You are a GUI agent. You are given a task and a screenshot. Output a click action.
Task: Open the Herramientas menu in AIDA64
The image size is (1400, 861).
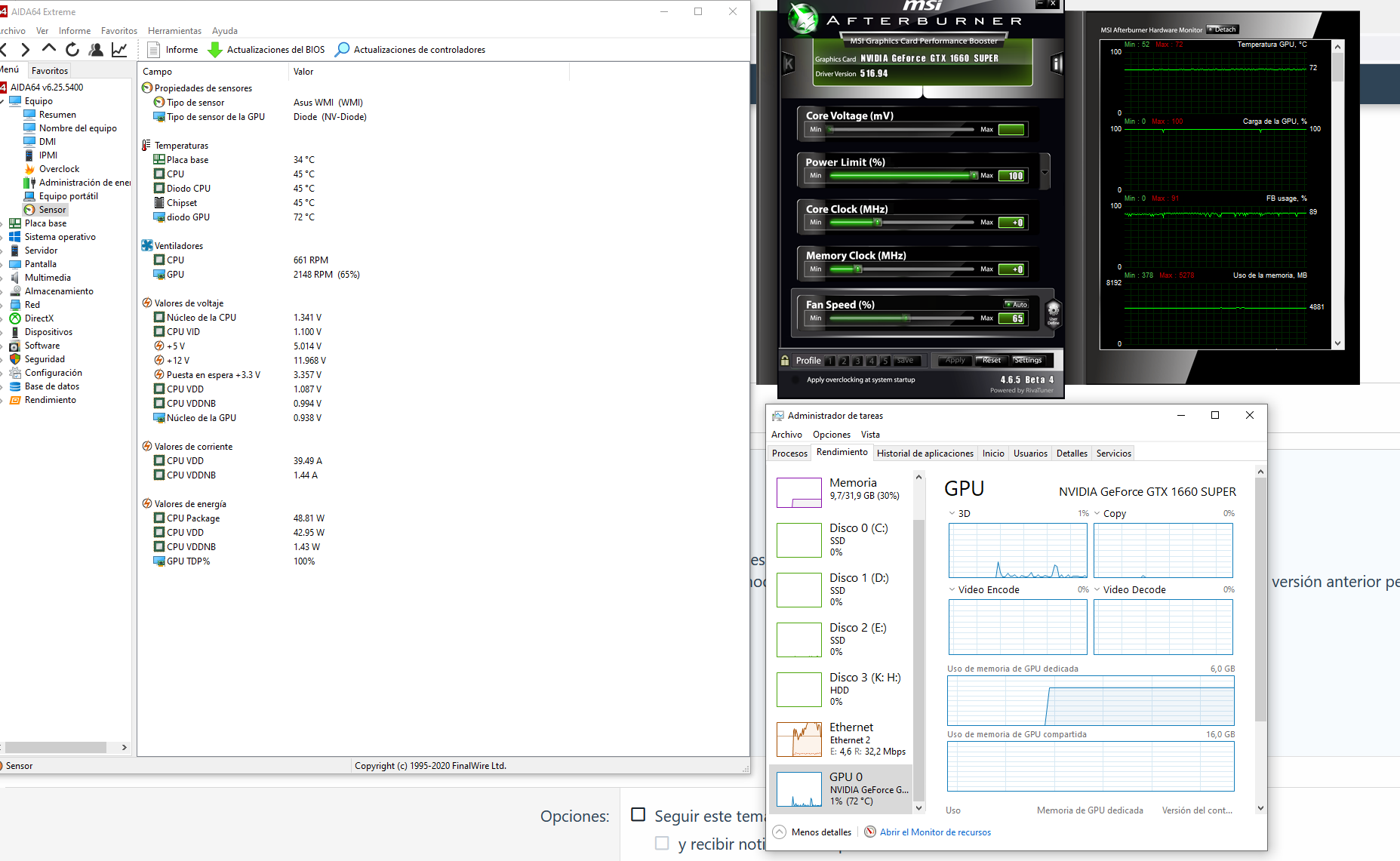tap(174, 31)
